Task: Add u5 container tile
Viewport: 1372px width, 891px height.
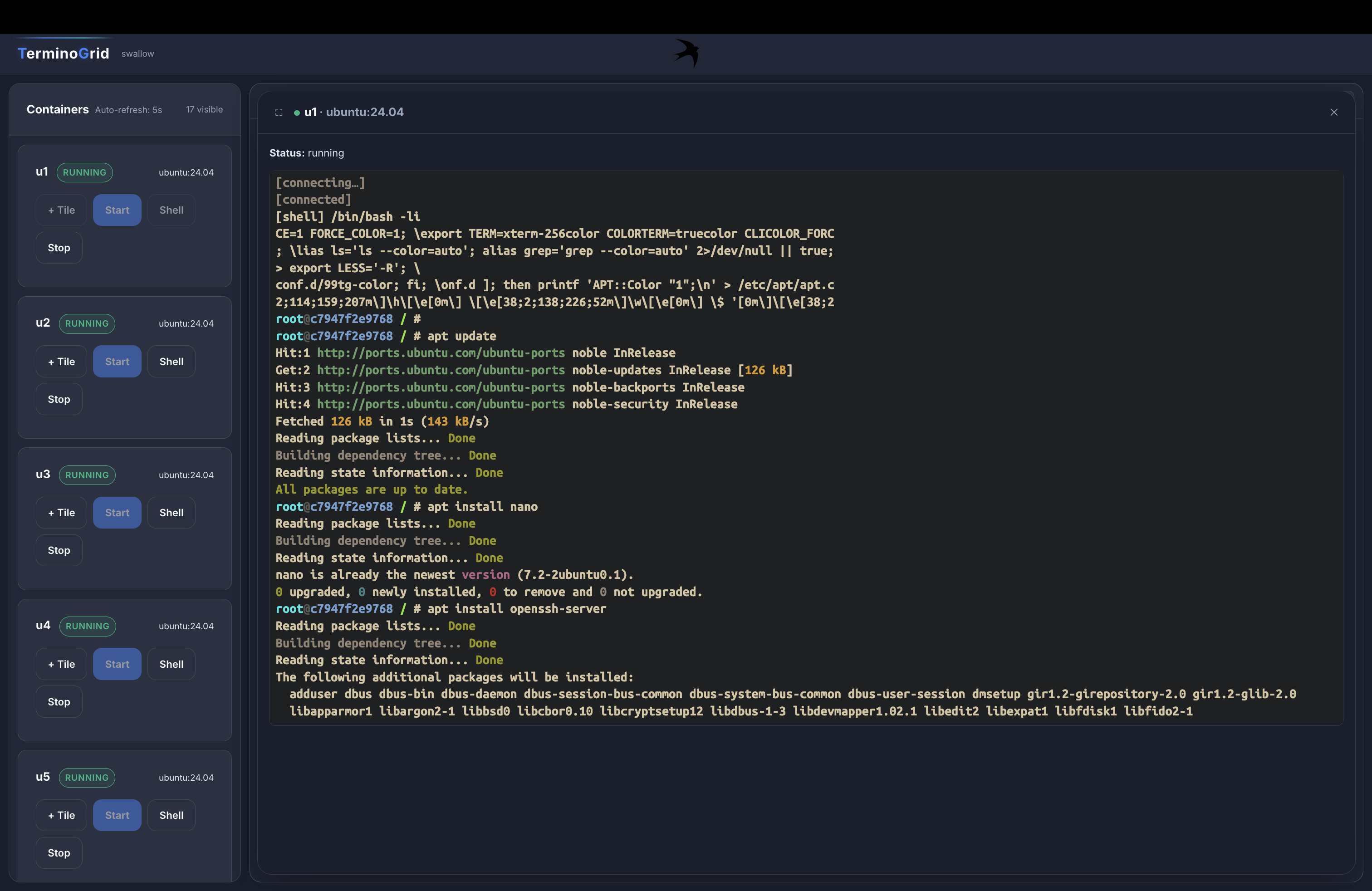Action: 61,816
